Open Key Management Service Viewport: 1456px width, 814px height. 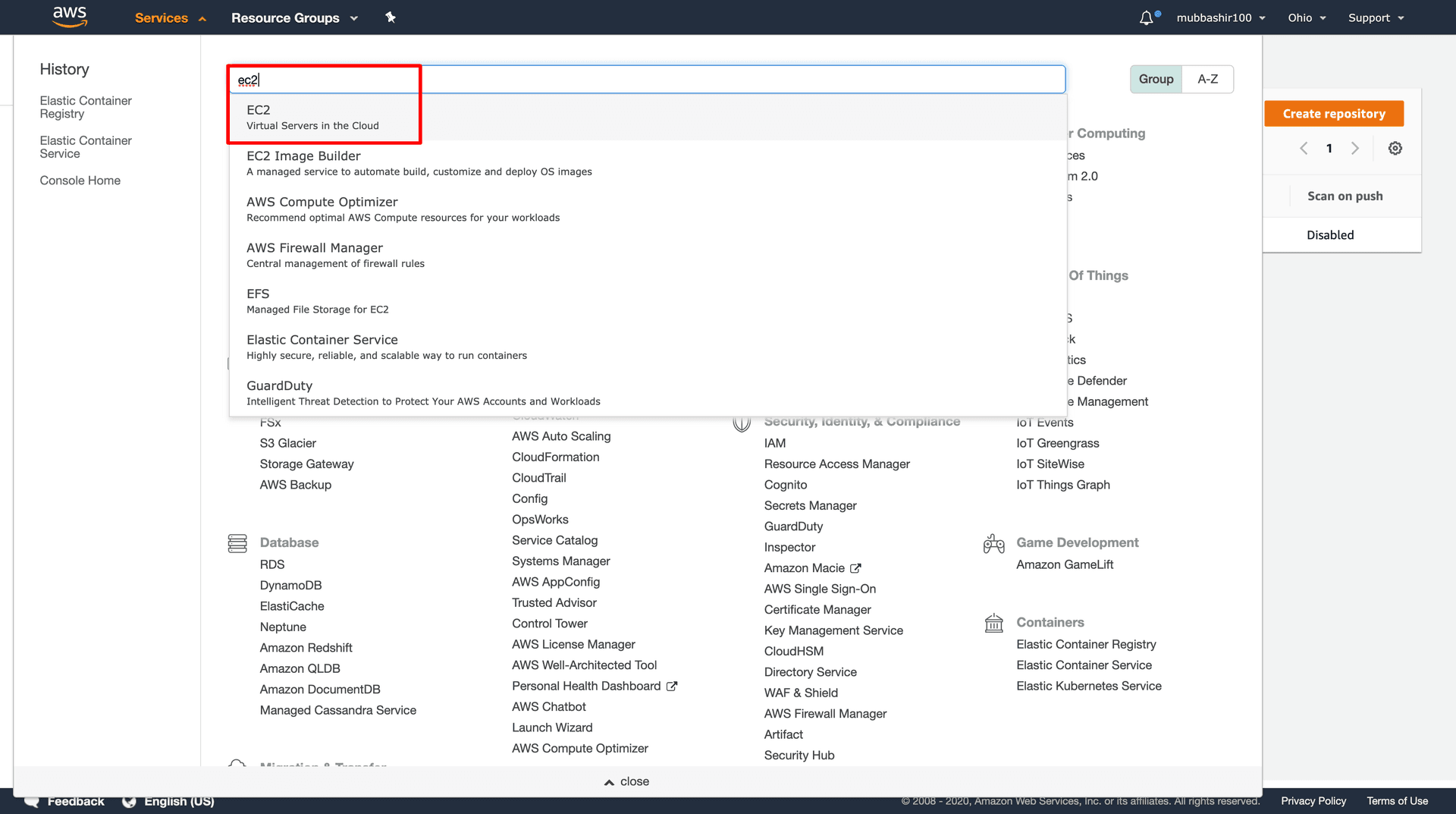tap(833, 630)
